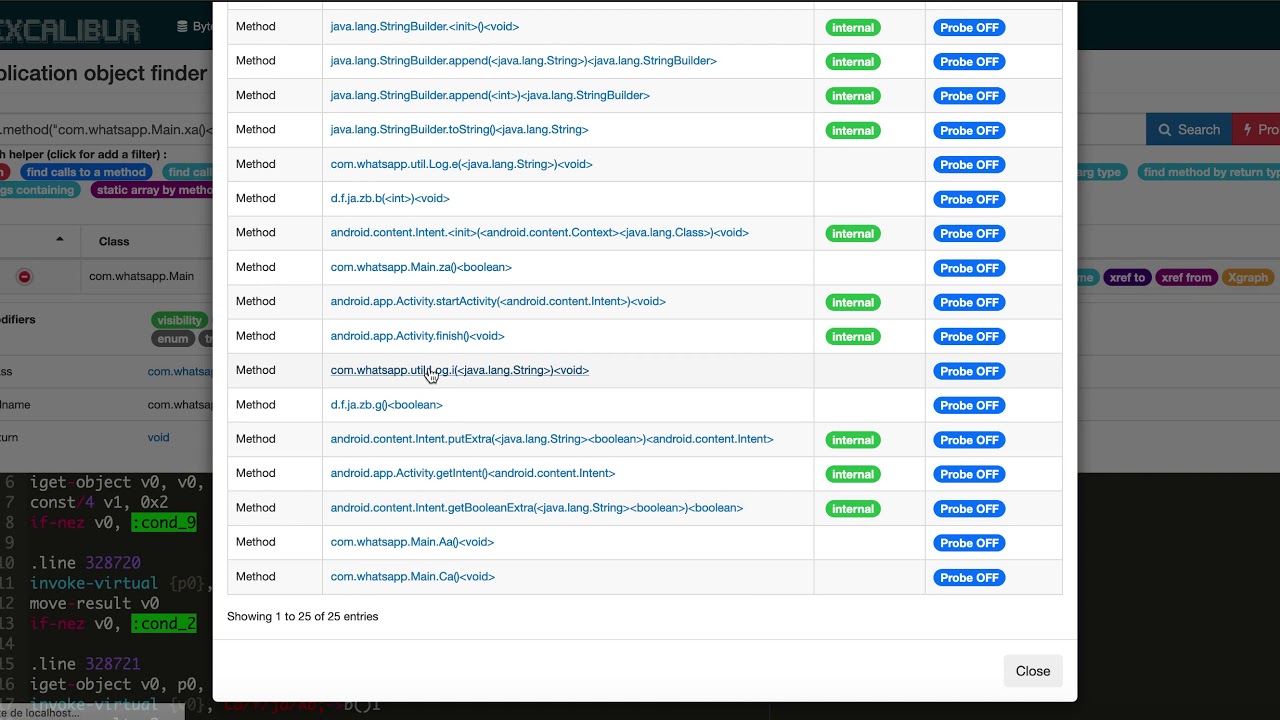Toggle Probe OFF for Log.e row

coord(969,165)
